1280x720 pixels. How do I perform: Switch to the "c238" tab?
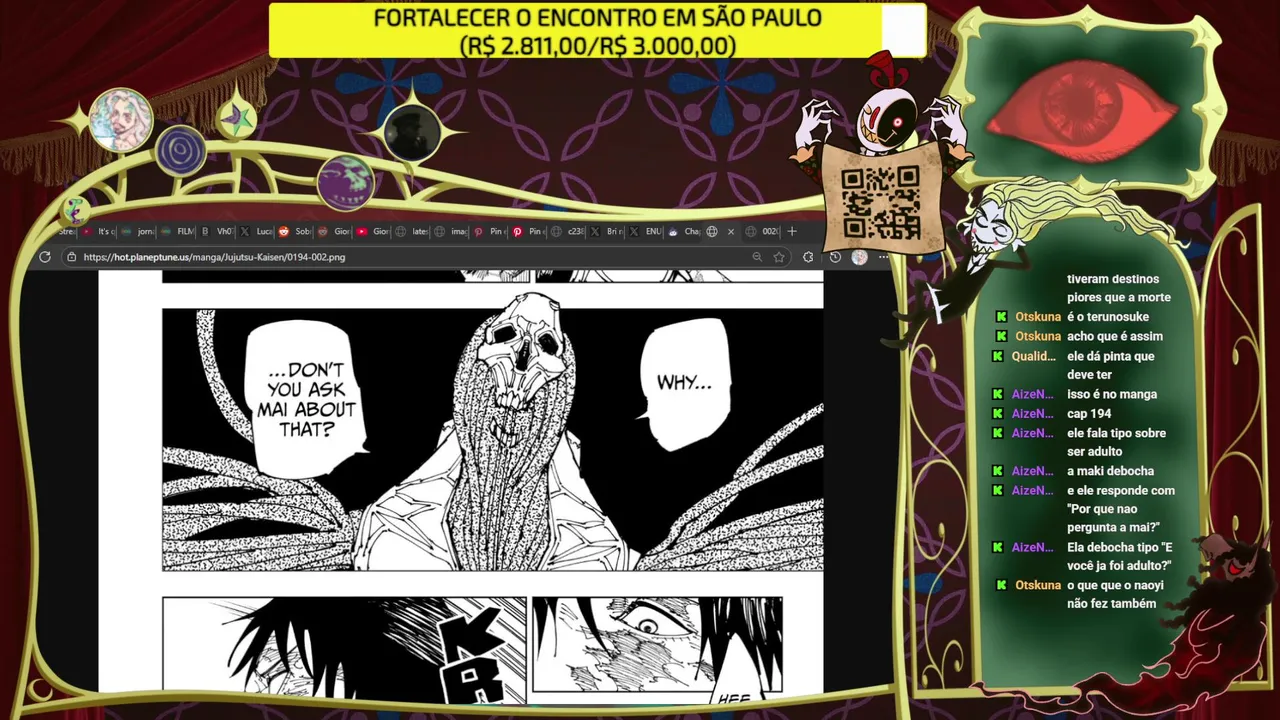coord(567,231)
